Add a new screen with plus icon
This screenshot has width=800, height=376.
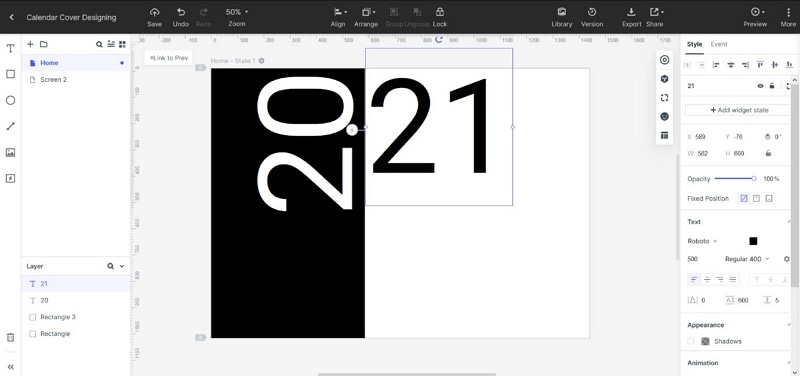click(x=30, y=44)
